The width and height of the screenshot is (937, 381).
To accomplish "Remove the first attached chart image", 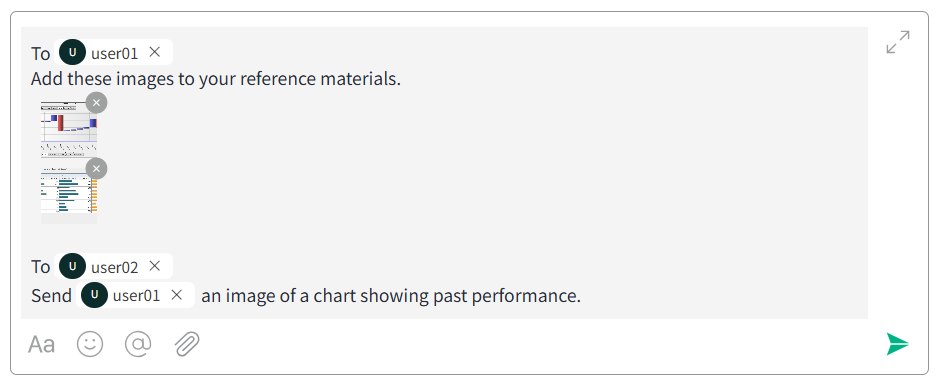I will click(97, 103).
